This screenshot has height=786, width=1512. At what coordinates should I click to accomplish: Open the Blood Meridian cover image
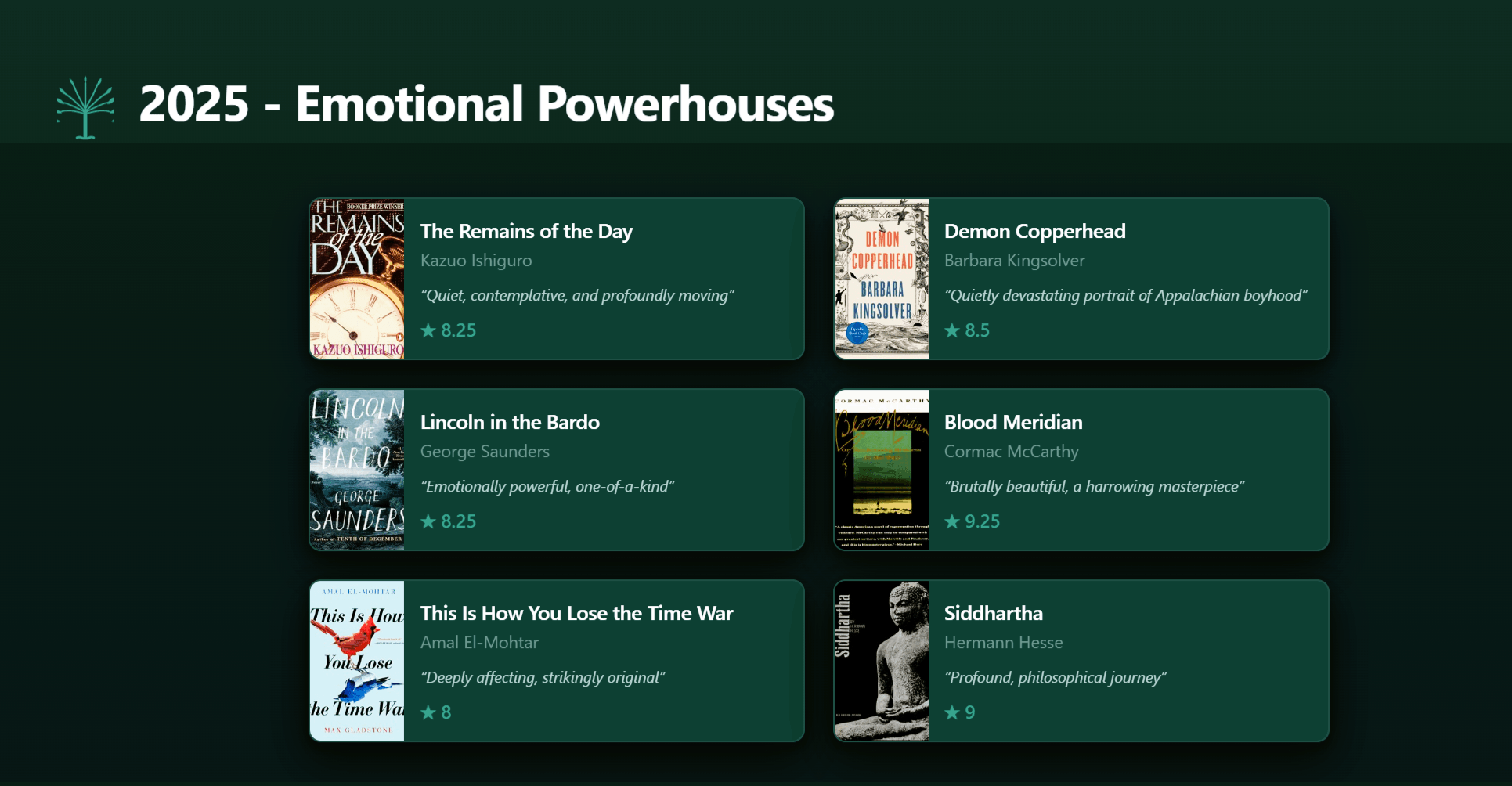coord(881,470)
